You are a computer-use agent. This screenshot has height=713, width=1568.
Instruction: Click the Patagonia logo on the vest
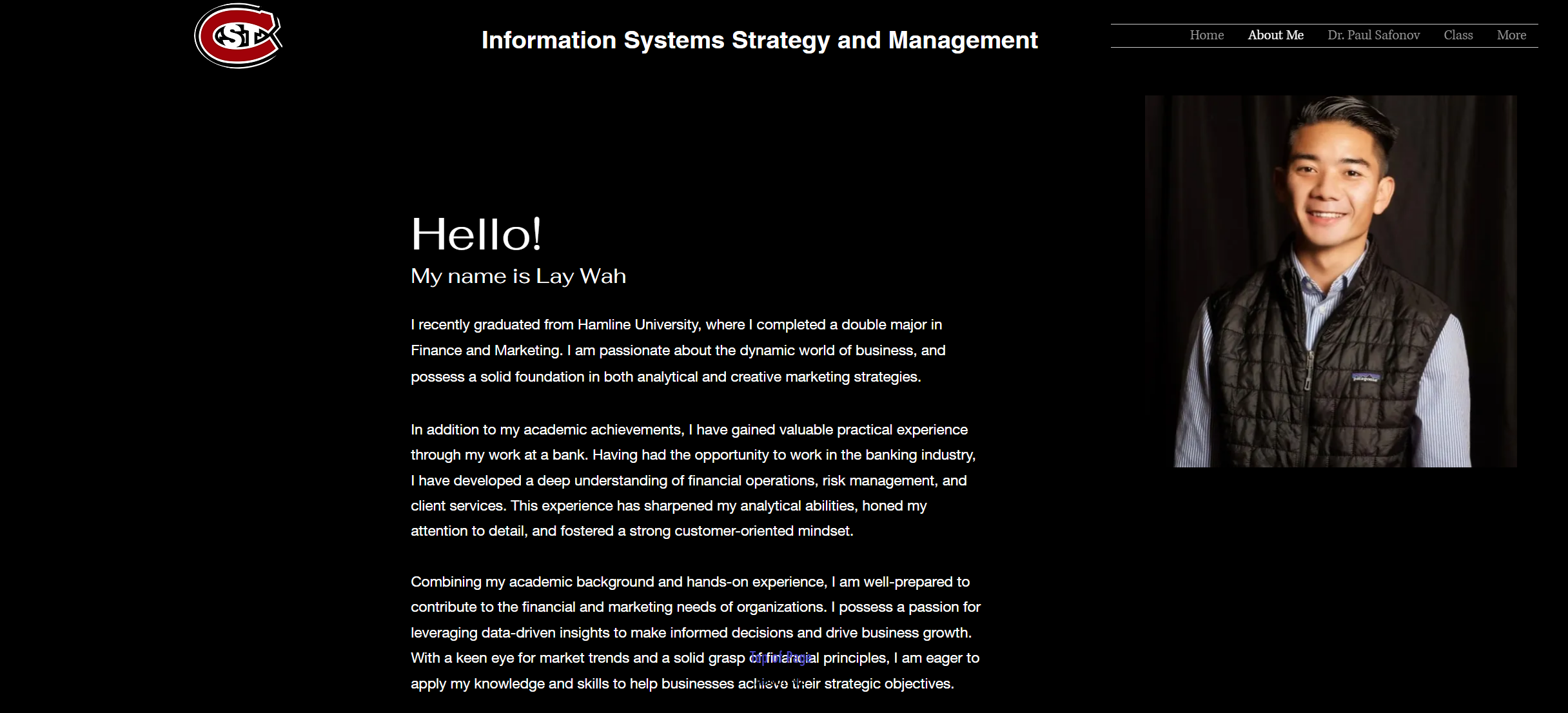[x=1366, y=378]
